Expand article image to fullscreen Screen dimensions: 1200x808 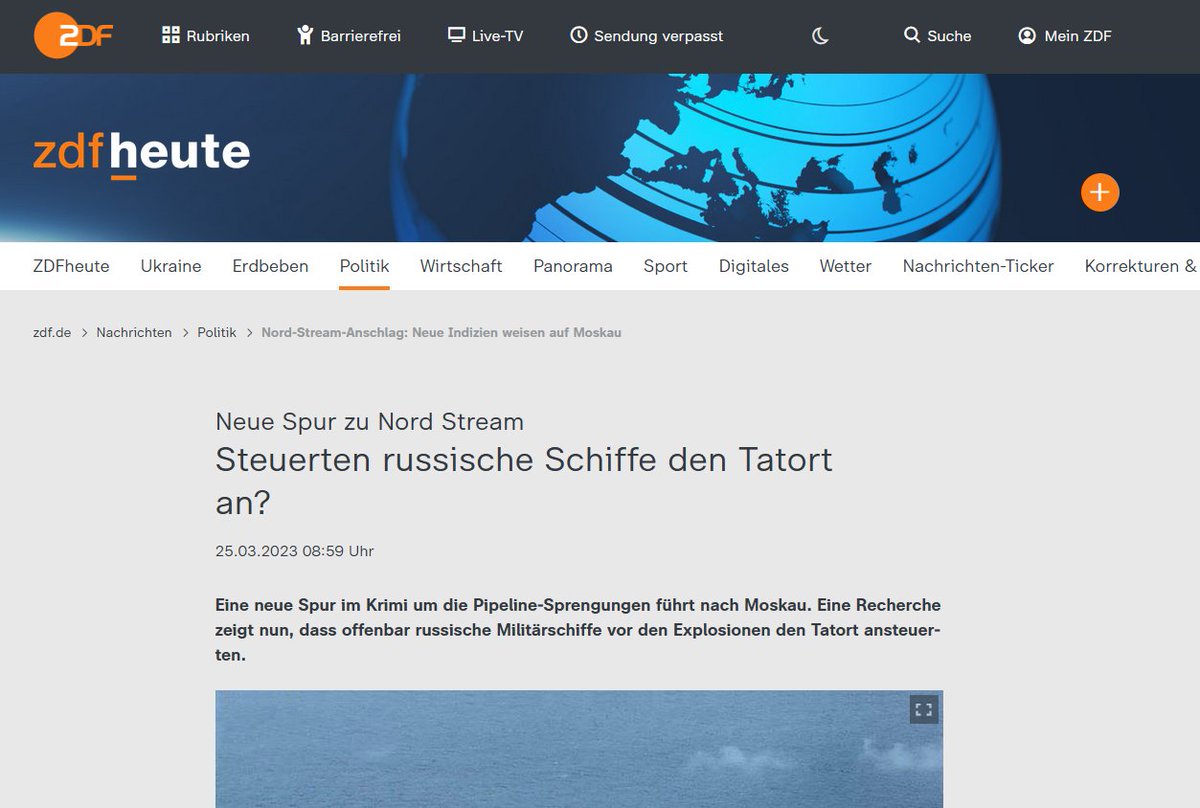(x=924, y=710)
